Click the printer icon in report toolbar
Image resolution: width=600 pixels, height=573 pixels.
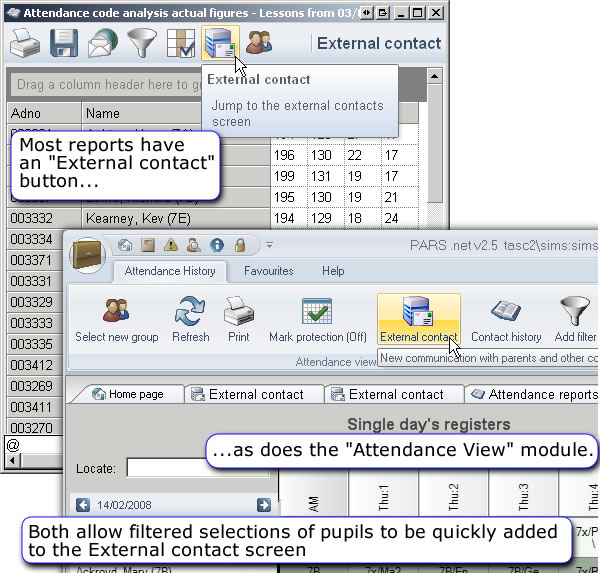pyautogui.click(x=27, y=44)
